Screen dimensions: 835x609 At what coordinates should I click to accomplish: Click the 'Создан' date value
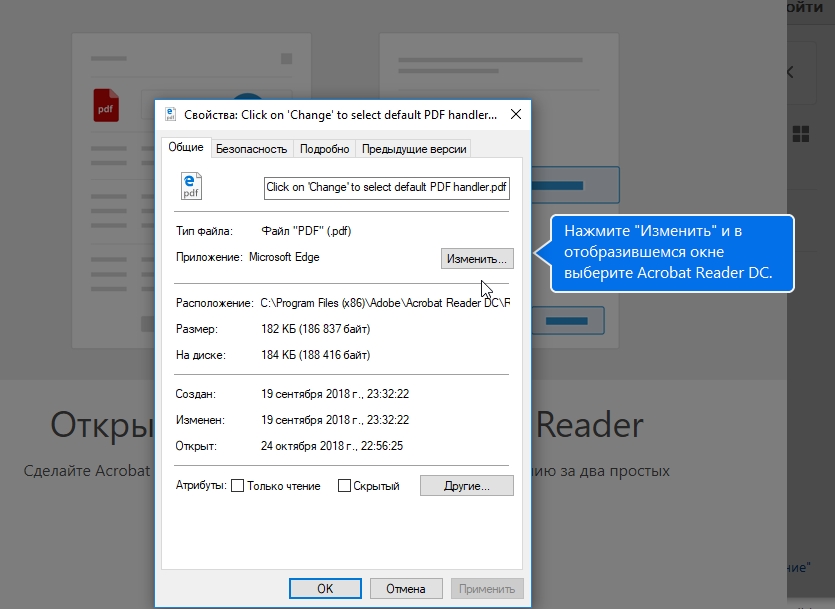point(335,394)
